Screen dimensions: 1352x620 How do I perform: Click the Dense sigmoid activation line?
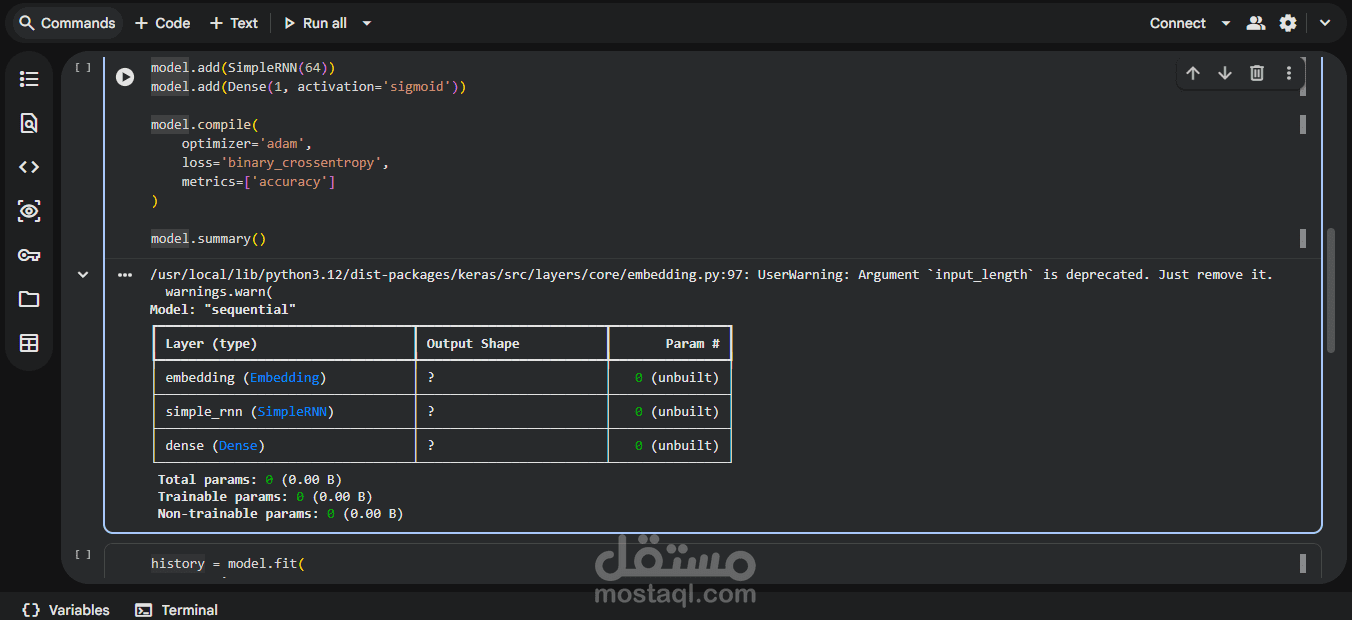click(x=308, y=86)
